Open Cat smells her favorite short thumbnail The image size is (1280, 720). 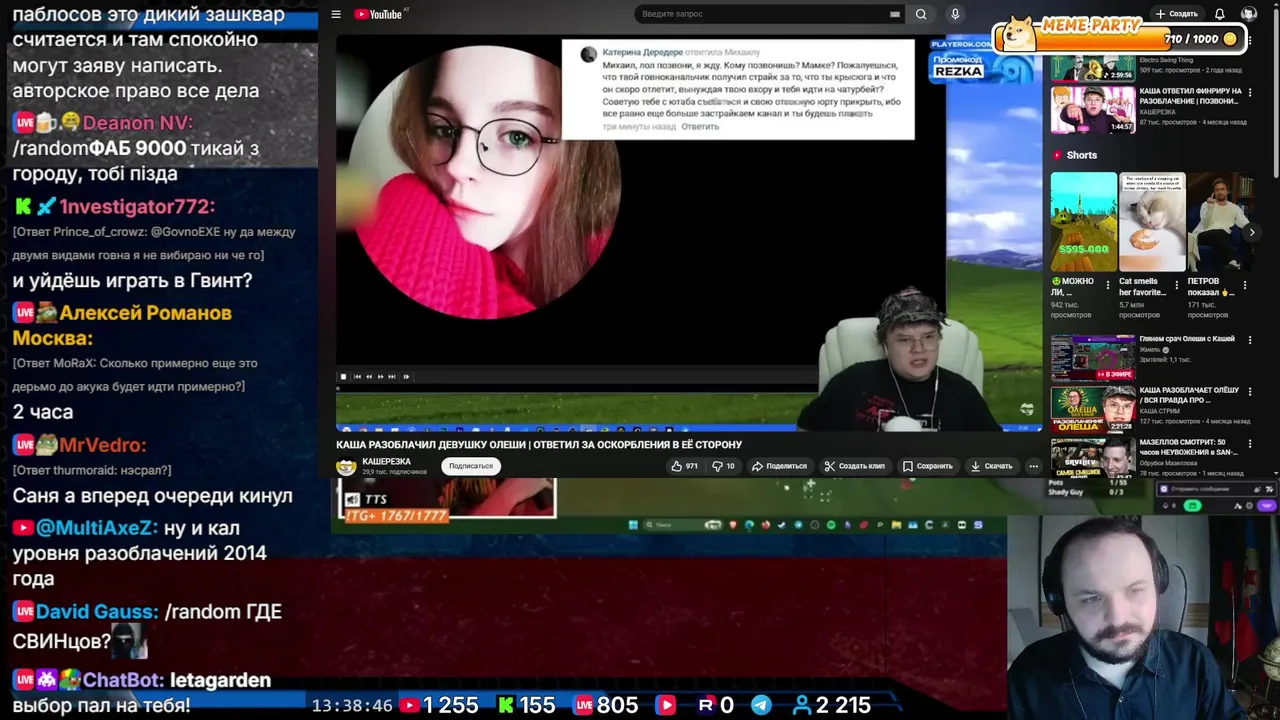point(1152,222)
